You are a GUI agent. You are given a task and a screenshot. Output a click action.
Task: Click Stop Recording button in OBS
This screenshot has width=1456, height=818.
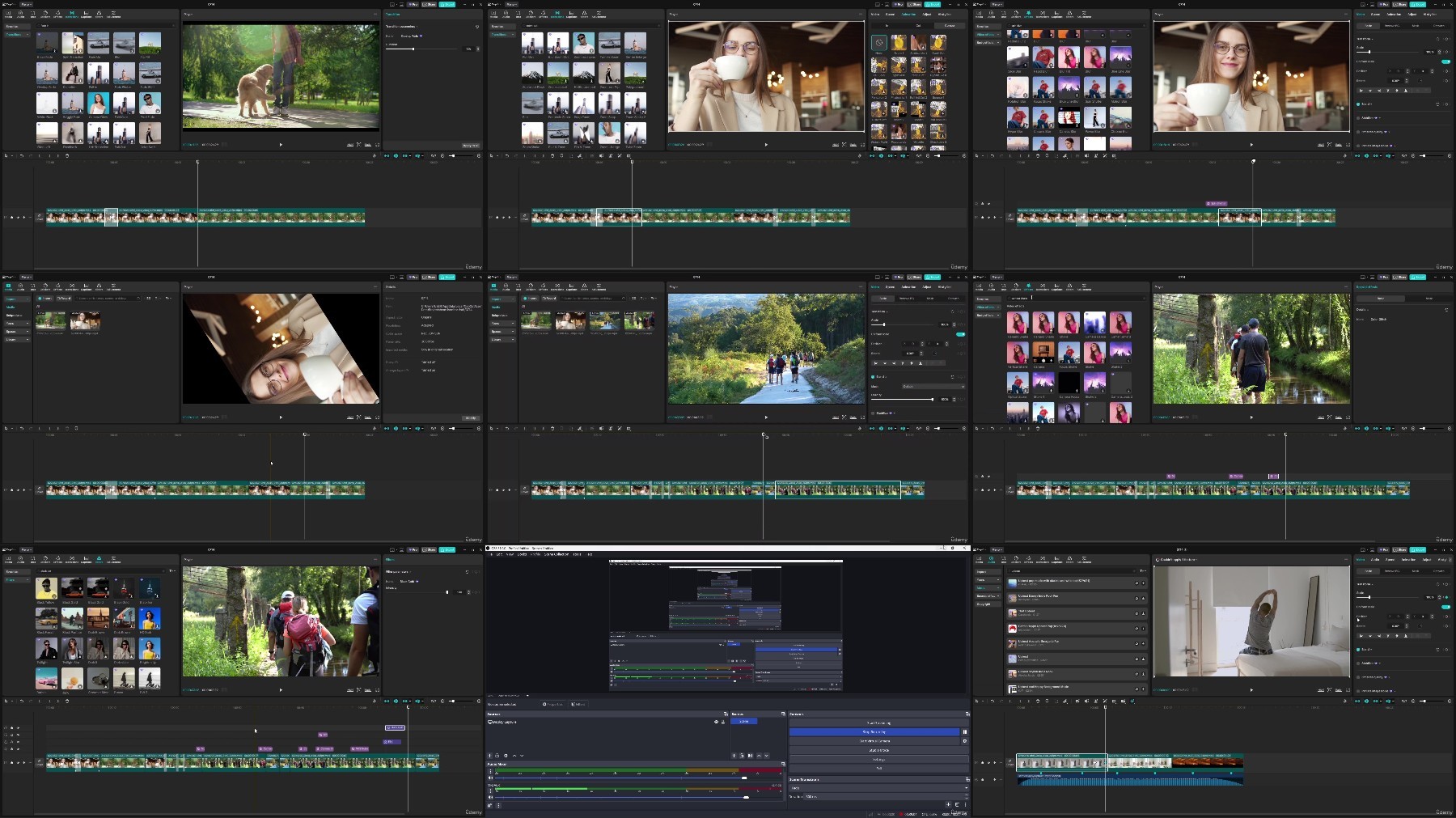click(874, 731)
